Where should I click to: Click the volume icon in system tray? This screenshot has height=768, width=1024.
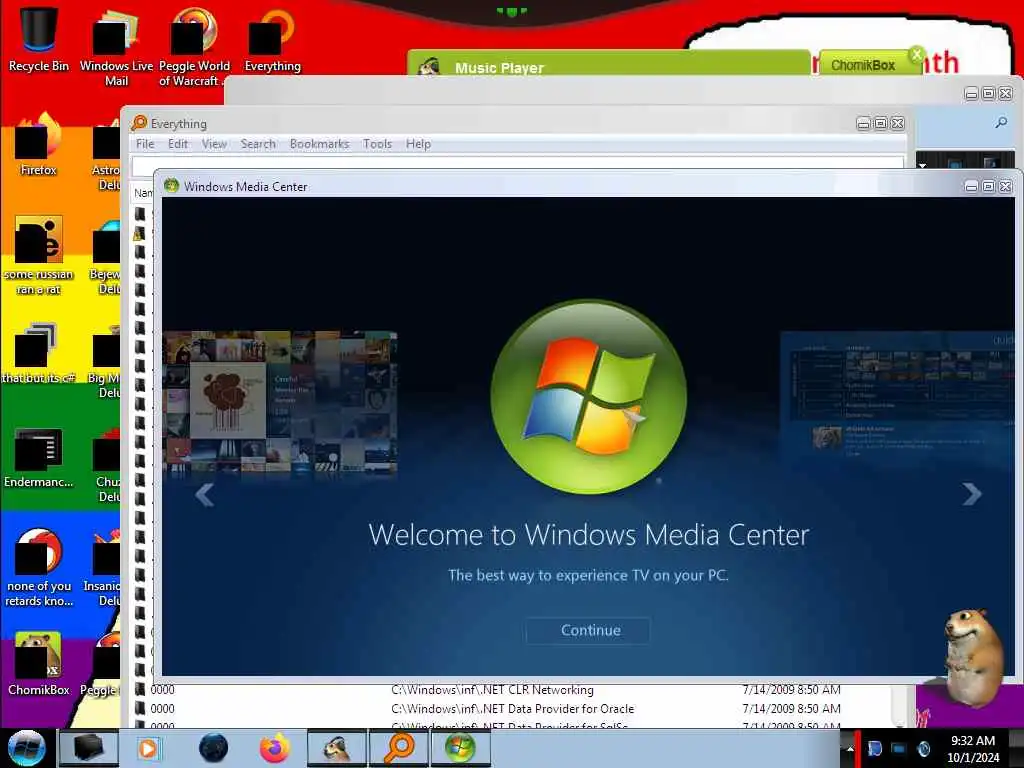(x=923, y=749)
